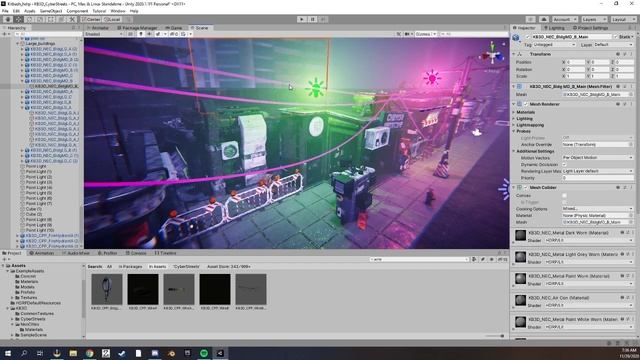This screenshot has width=640, height=360.
Task: Select the Rect tool in Unity toolbar
Action: [x=51, y=19]
